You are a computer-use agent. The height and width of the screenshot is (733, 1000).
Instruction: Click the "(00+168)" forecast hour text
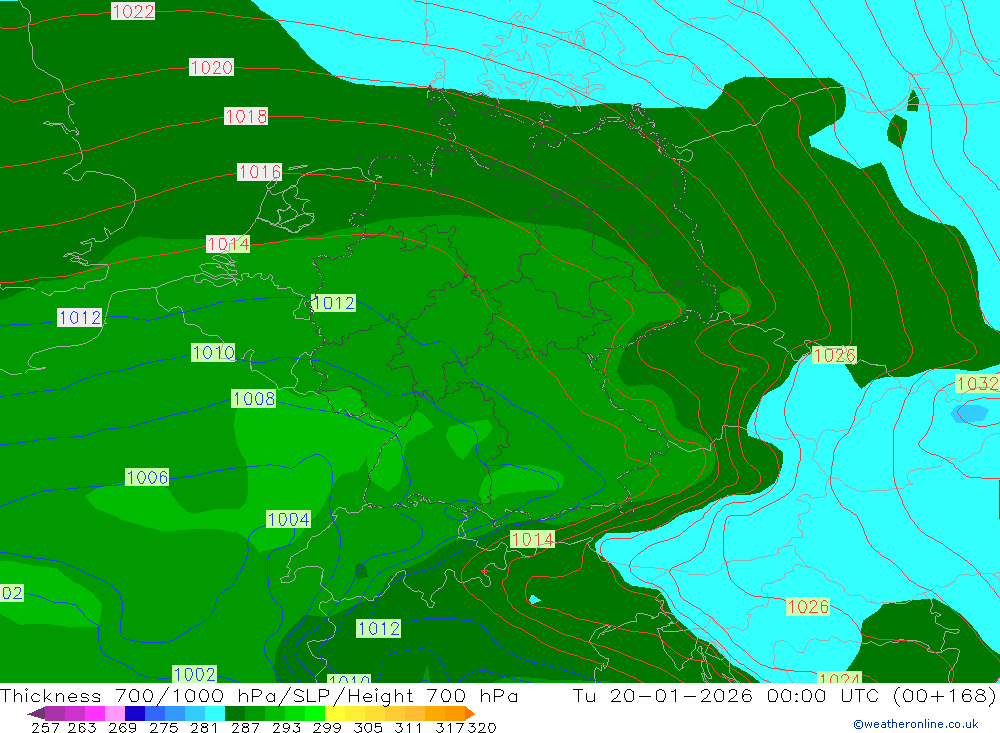(945, 695)
